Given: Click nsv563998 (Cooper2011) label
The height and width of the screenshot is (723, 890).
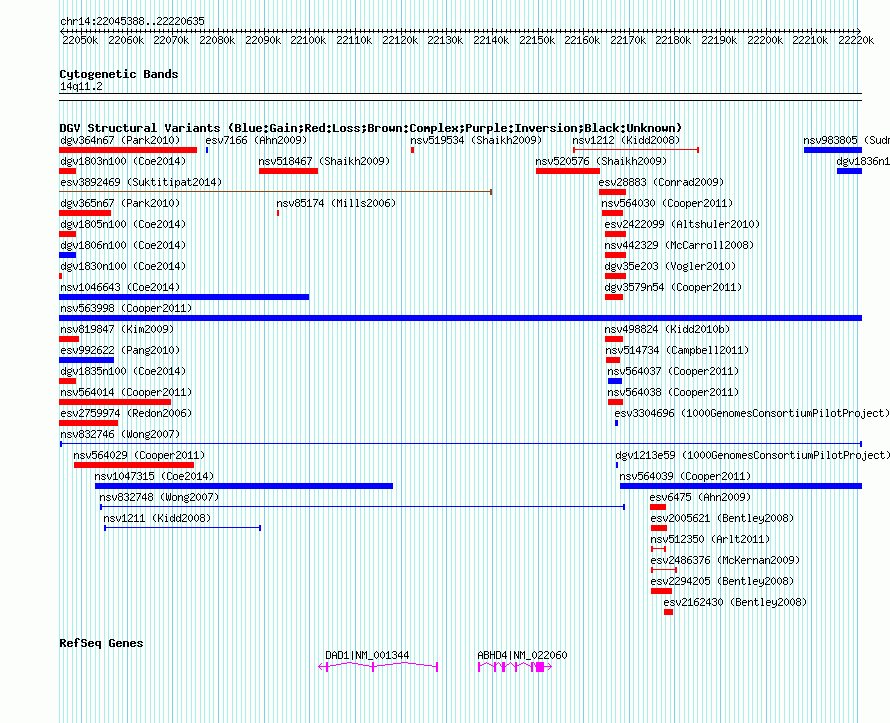Looking at the screenshot, I should click(126, 308).
